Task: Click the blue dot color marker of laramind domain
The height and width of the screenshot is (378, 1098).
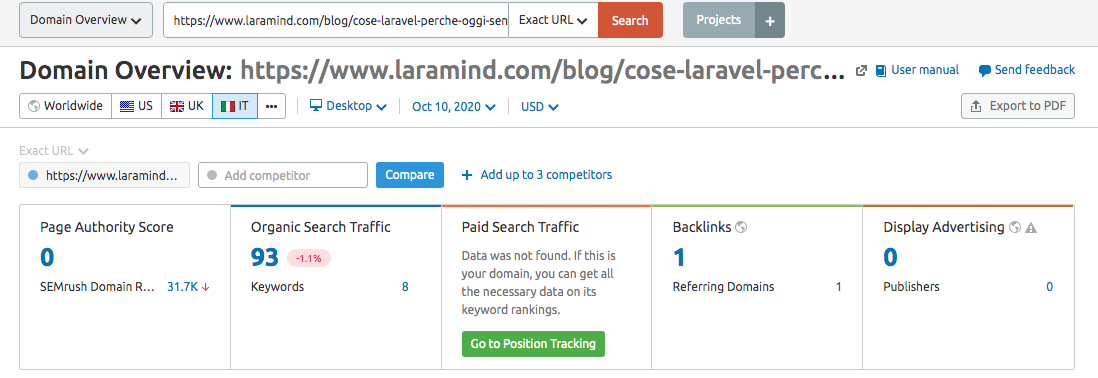Action: tap(32, 175)
